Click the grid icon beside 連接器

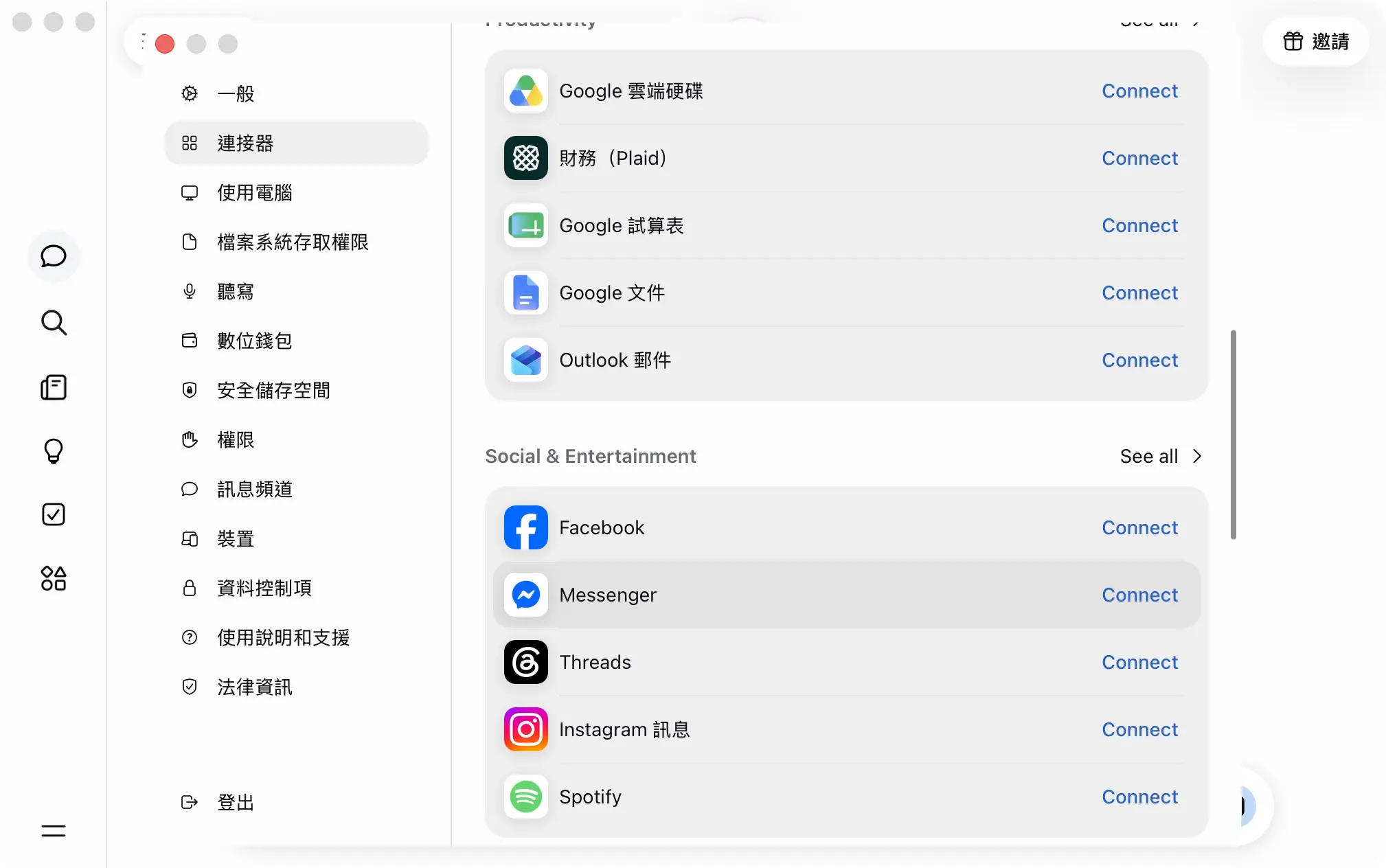click(x=190, y=143)
